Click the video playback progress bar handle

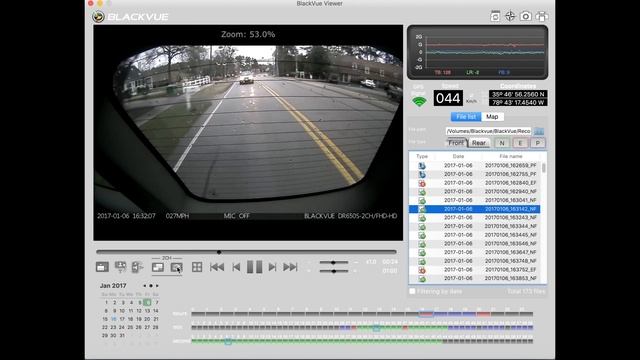(219, 252)
